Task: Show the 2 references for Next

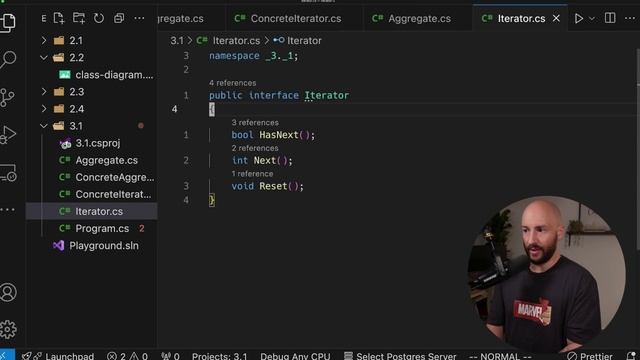Action: (255, 148)
